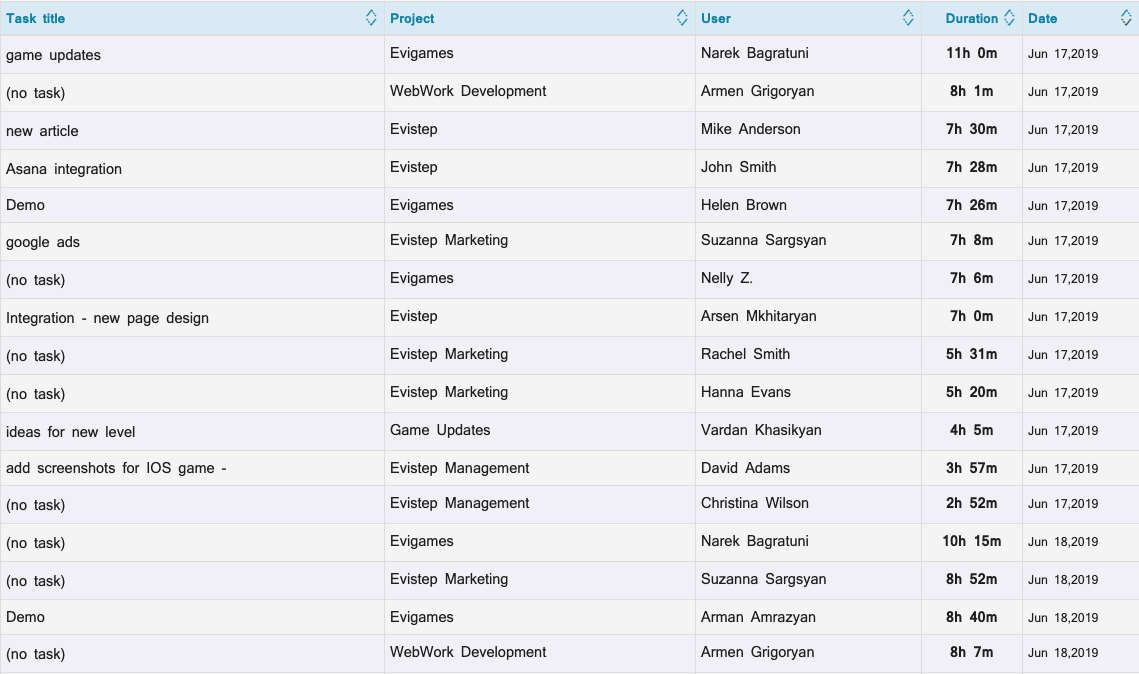Click the user name "Arsen Mkhitaryan"
Screen dimensions: 1139x674
pos(758,317)
